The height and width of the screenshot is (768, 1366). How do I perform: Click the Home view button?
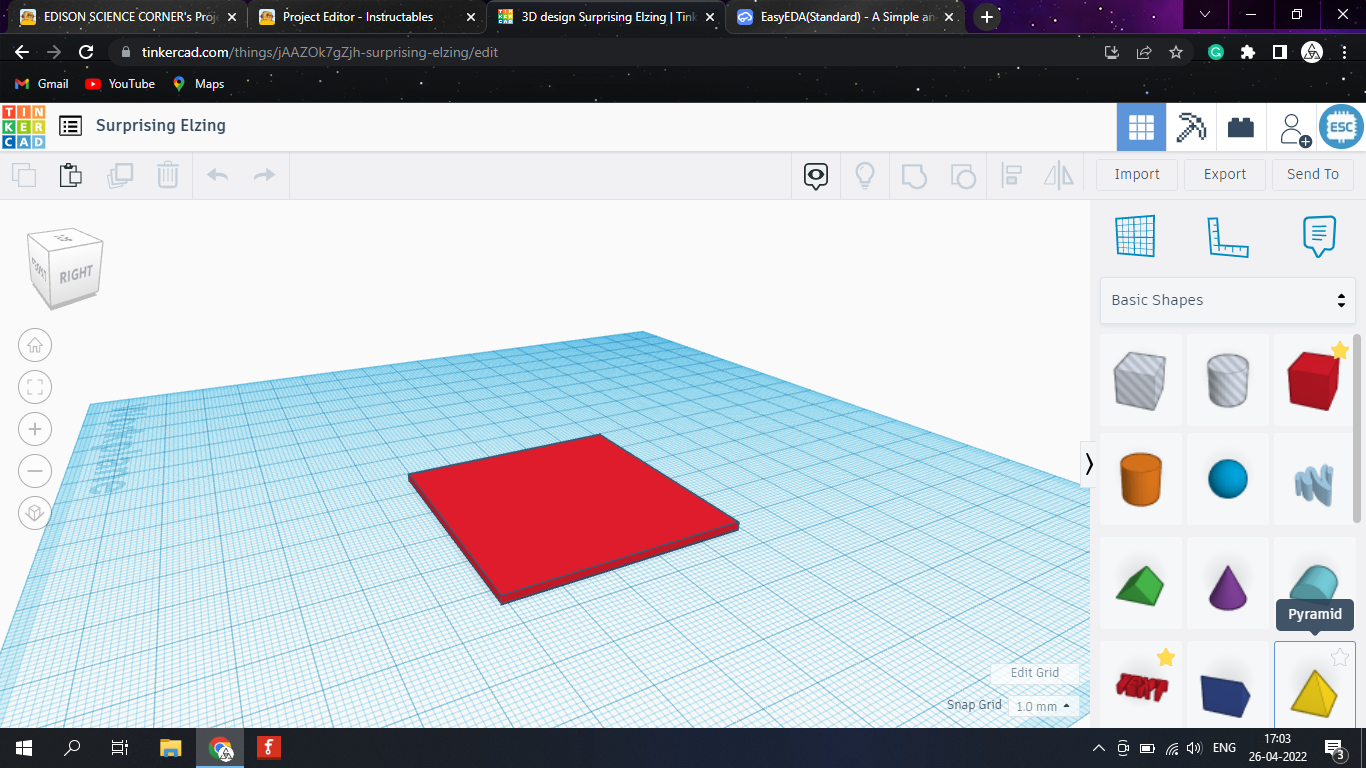click(x=35, y=346)
